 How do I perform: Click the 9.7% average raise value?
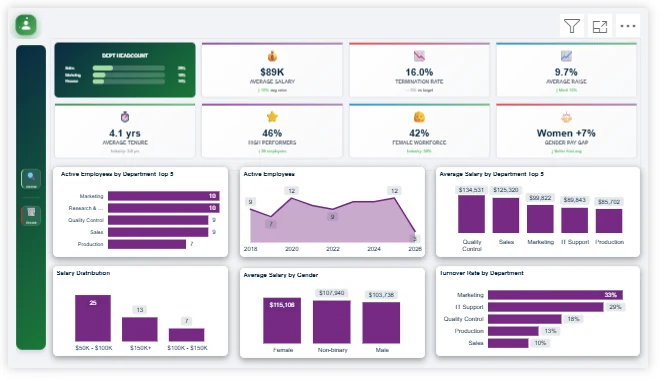(x=566, y=72)
